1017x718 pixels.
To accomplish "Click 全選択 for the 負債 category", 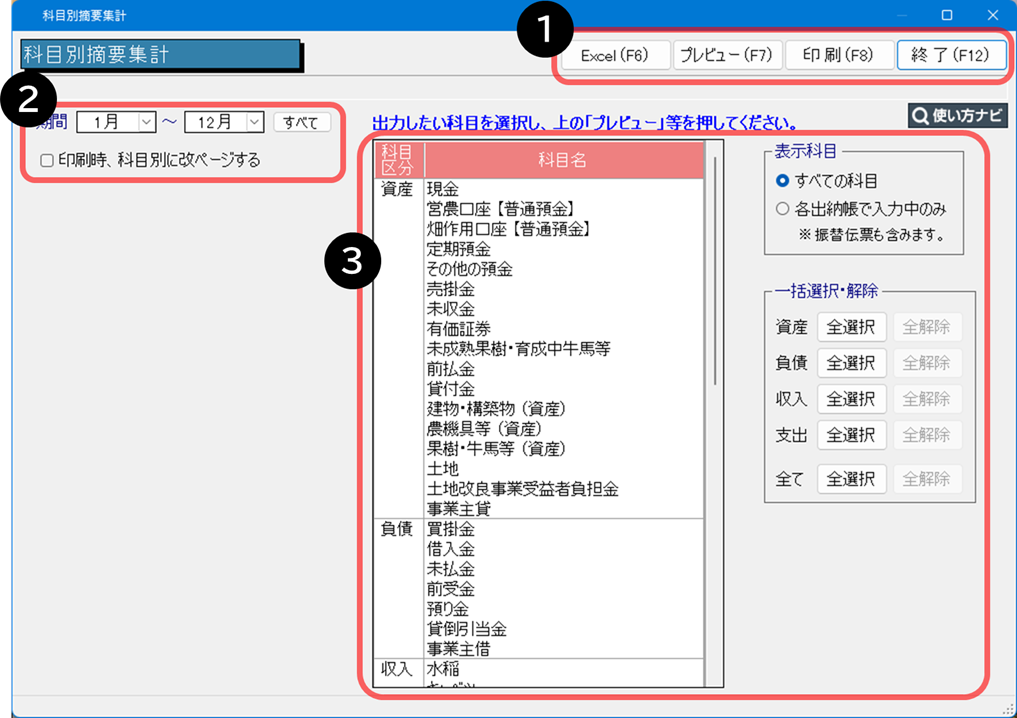I will (851, 363).
